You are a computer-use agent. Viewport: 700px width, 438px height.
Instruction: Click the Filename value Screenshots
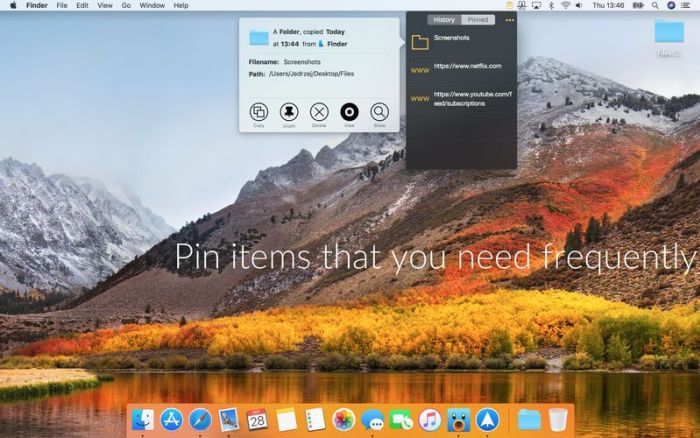coord(302,62)
